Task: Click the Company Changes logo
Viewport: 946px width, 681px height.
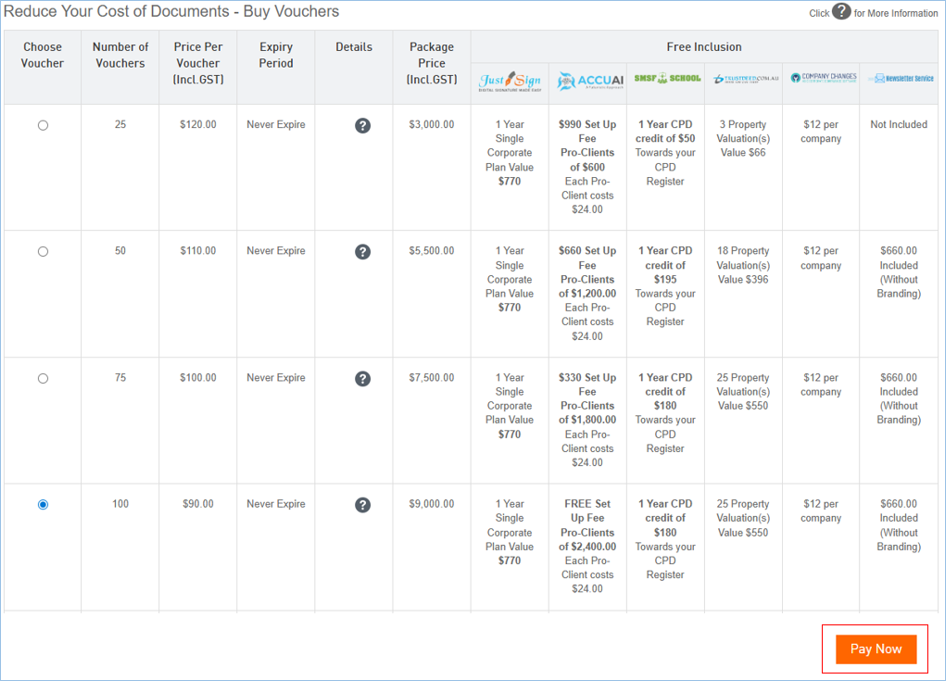Action: click(x=821, y=78)
